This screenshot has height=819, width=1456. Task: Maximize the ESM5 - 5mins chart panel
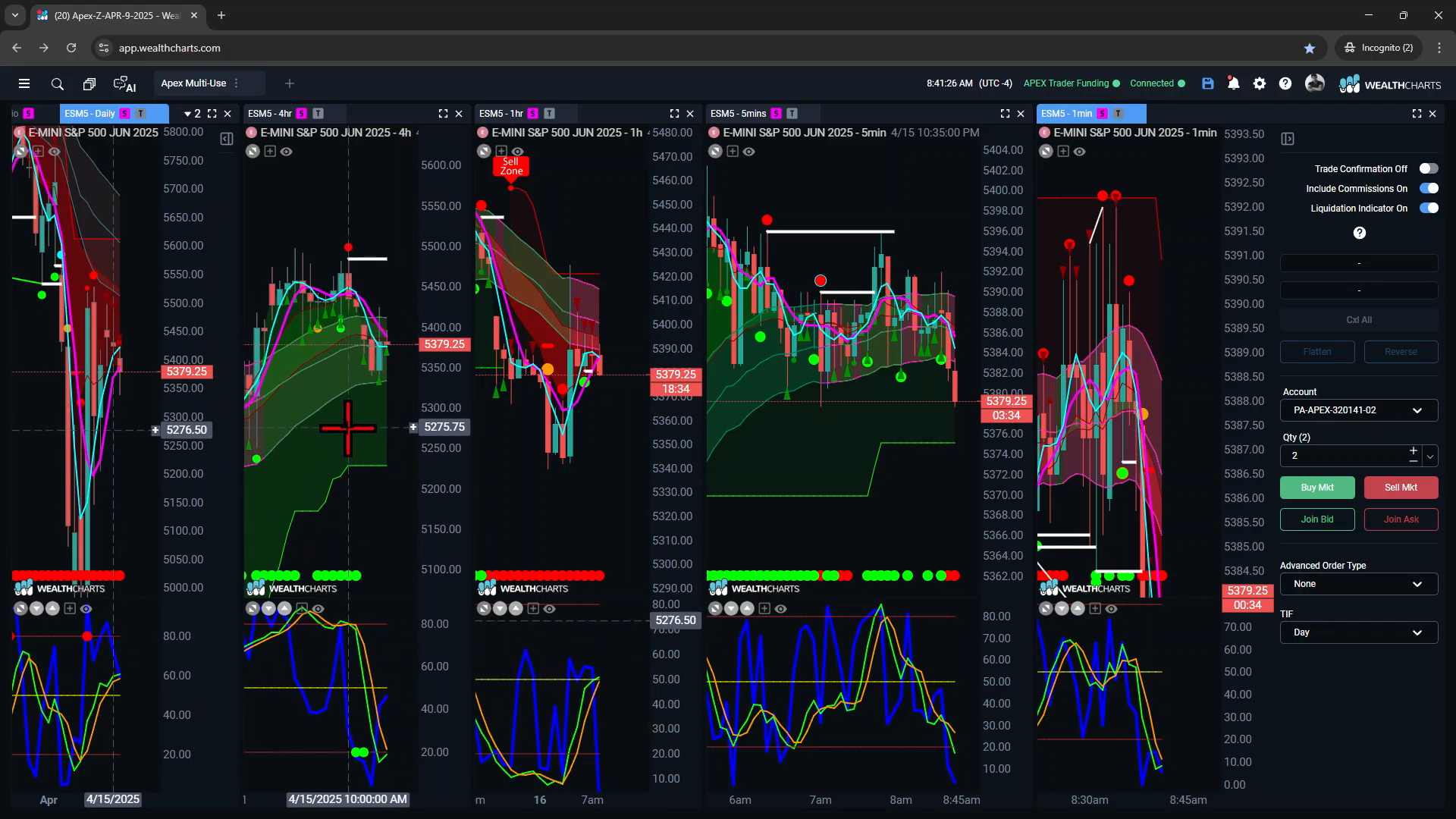pyautogui.click(x=1006, y=114)
